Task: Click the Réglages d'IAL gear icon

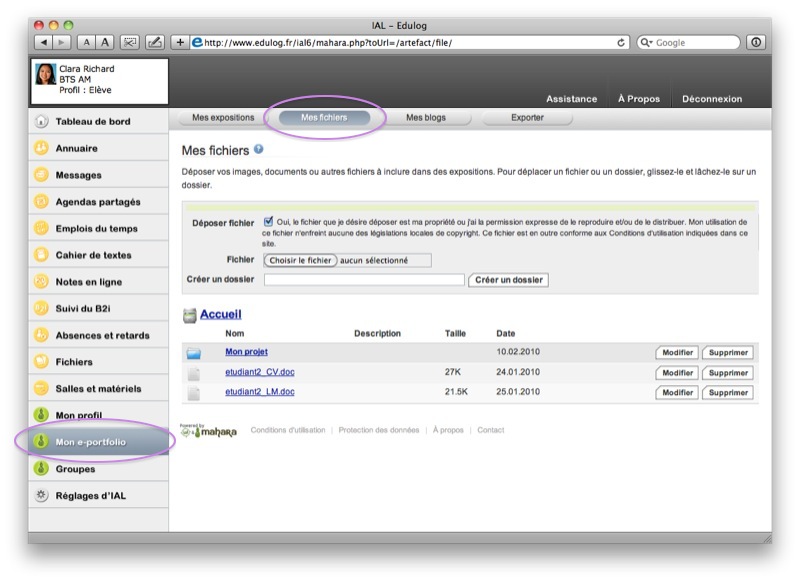Action: coord(41,495)
